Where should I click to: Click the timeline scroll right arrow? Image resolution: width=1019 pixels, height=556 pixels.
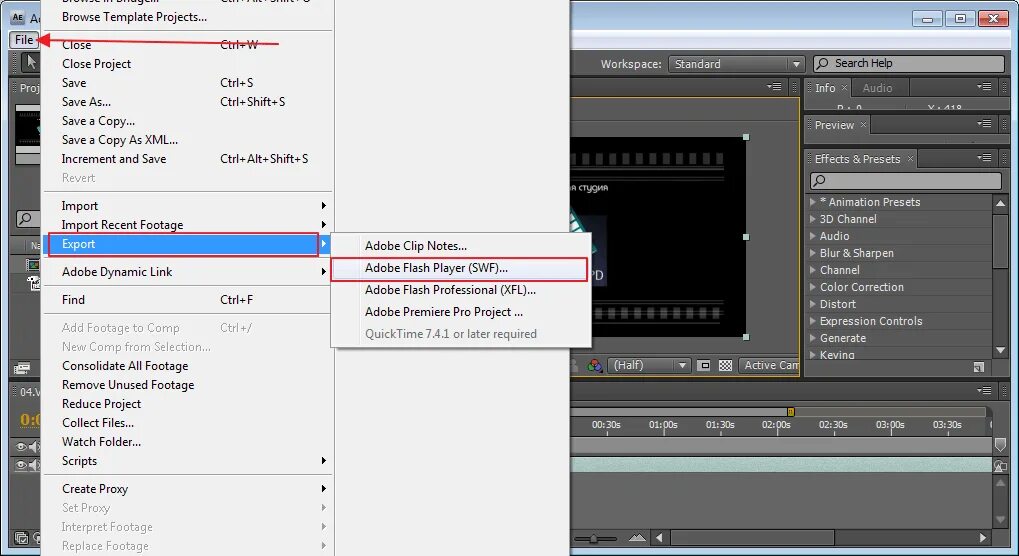[983, 538]
